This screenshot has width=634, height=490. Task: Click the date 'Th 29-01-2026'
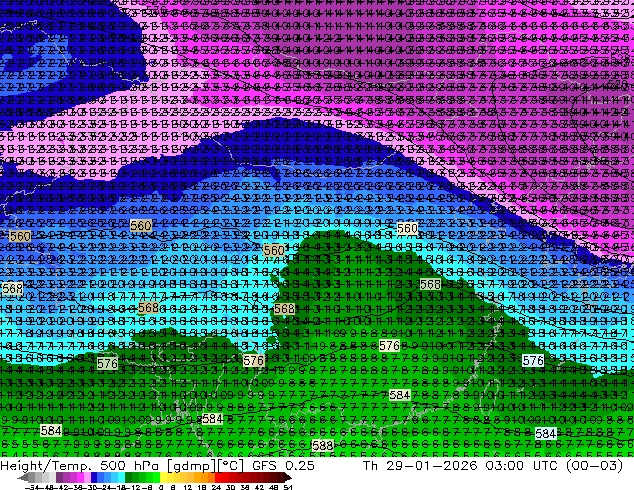420,466
